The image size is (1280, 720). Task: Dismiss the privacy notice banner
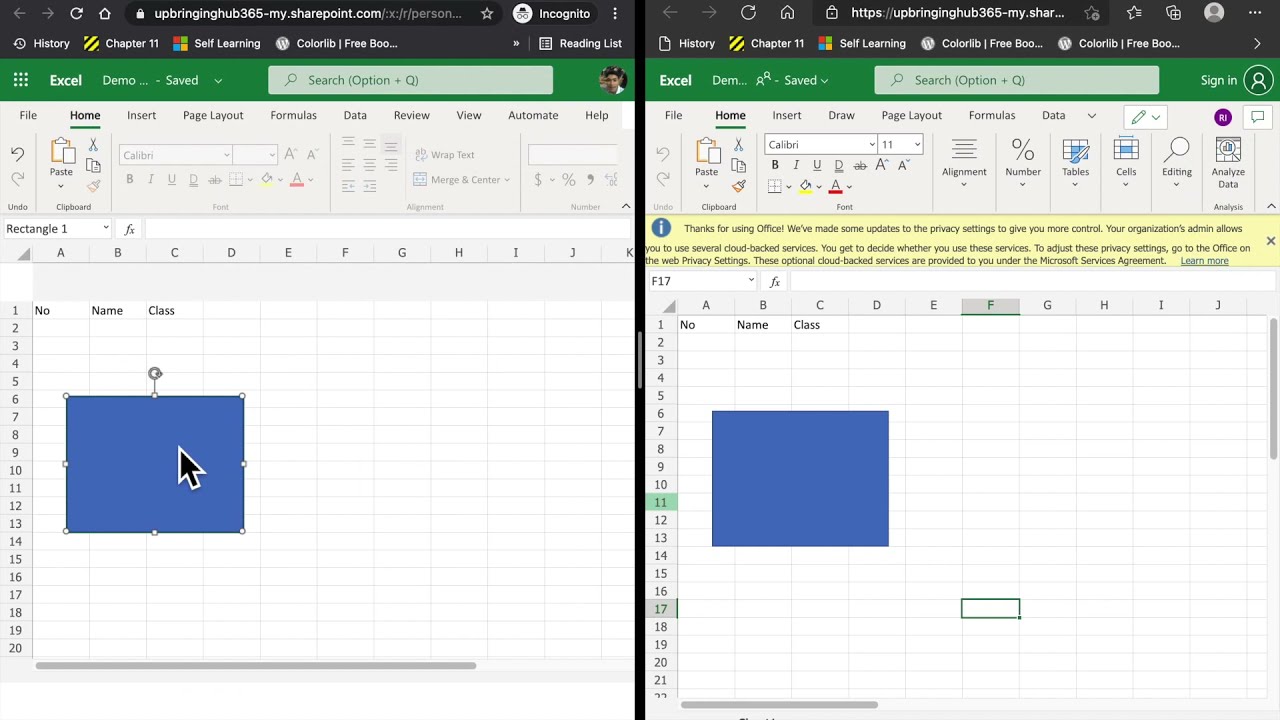click(1270, 241)
